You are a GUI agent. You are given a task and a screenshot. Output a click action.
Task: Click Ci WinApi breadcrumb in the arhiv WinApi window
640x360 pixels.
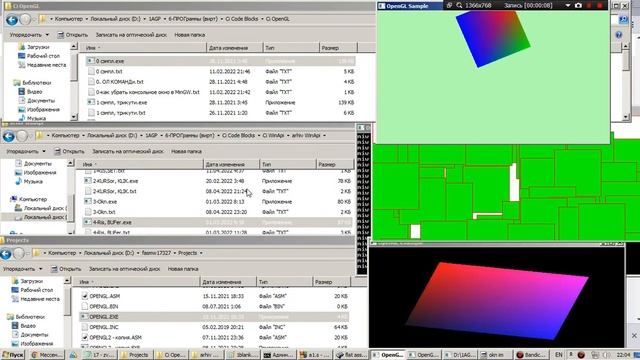tap(273, 136)
